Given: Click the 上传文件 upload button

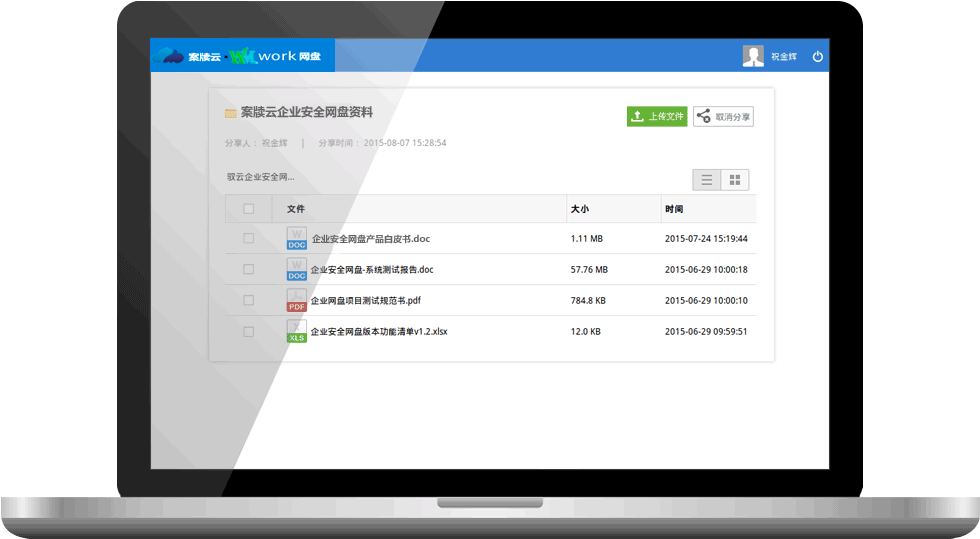Looking at the screenshot, I should [x=657, y=117].
